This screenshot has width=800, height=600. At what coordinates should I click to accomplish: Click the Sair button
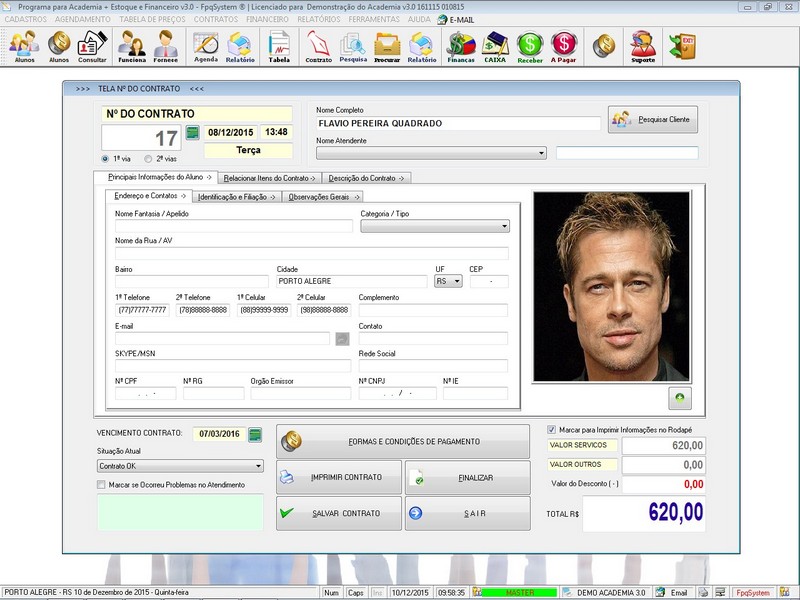tap(467, 513)
